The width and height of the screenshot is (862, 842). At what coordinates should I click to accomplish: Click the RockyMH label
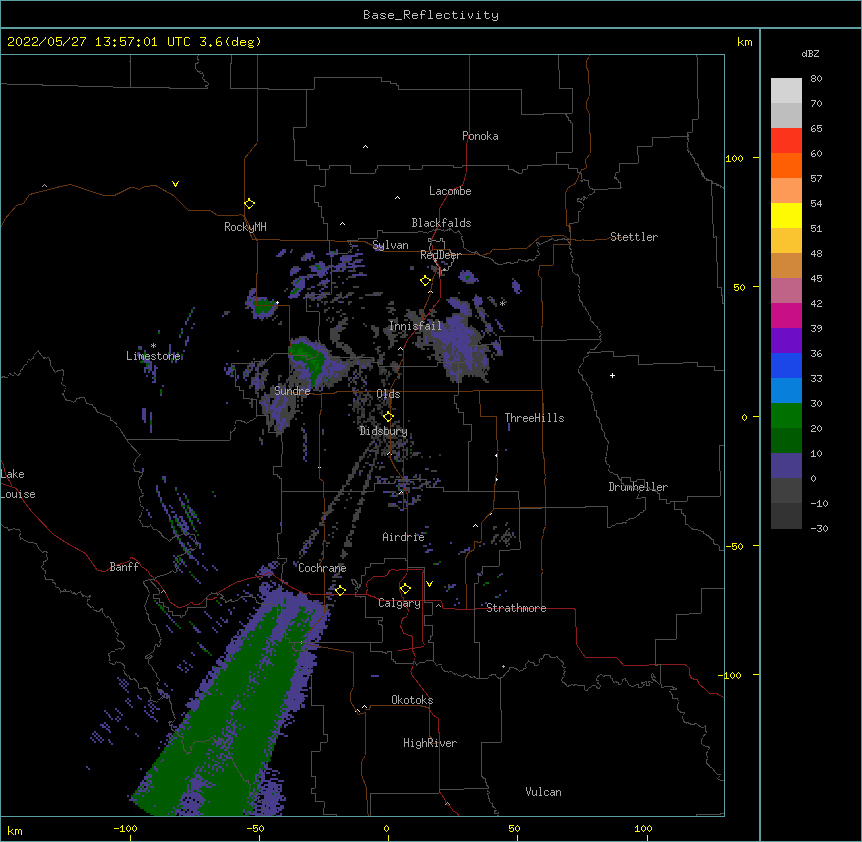(245, 227)
